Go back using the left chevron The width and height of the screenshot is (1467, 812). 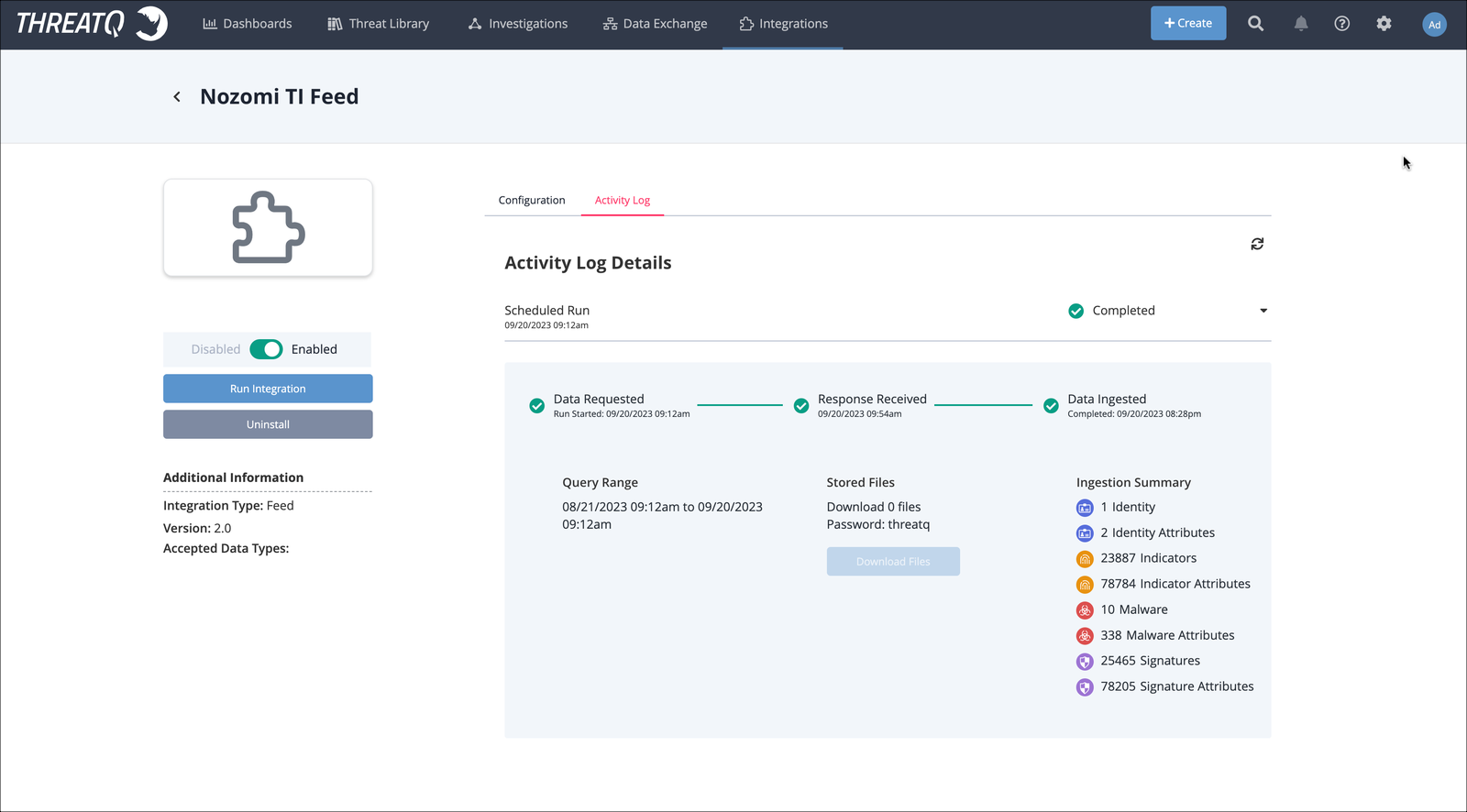click(x=177, y=96)
